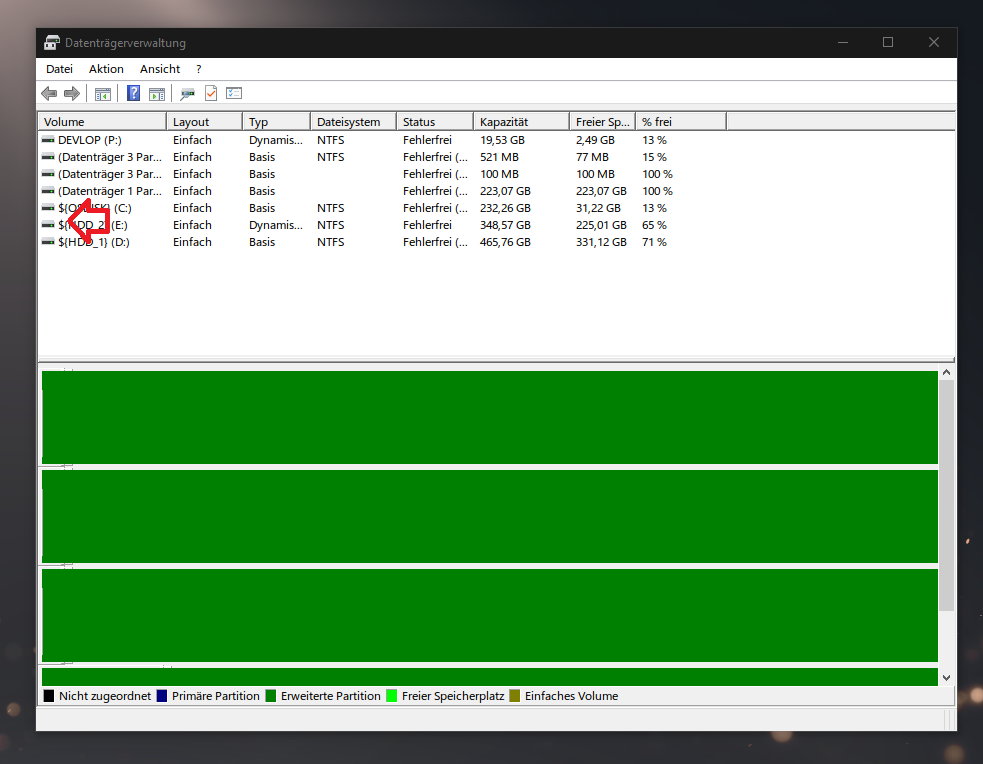The height and width of the screenshot is (764, 983).
Task: Click scrollbar down arrow in disk pane
Action: [947, 678]
